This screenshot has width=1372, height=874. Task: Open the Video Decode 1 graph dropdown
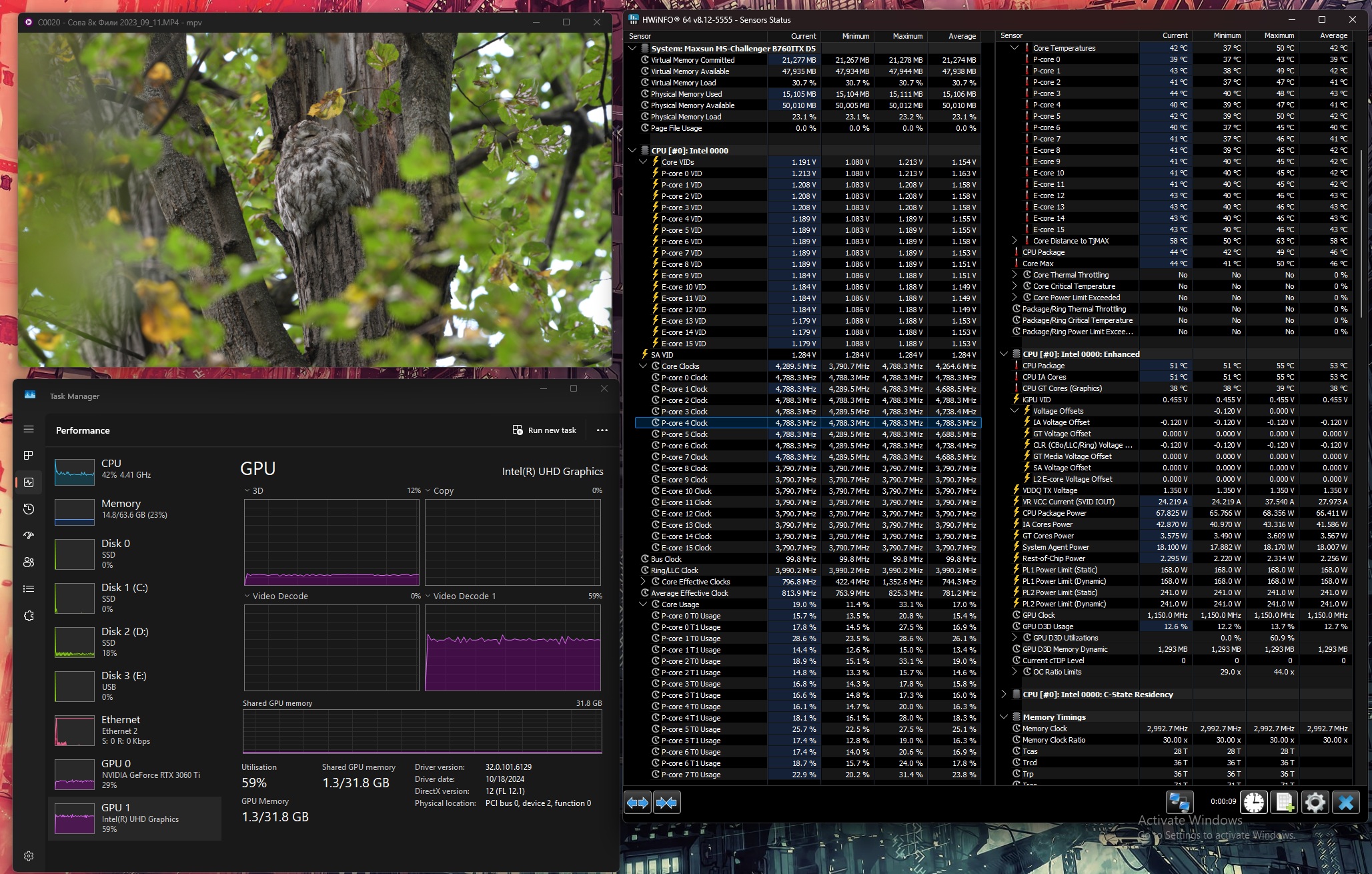(x=428, y=596)
